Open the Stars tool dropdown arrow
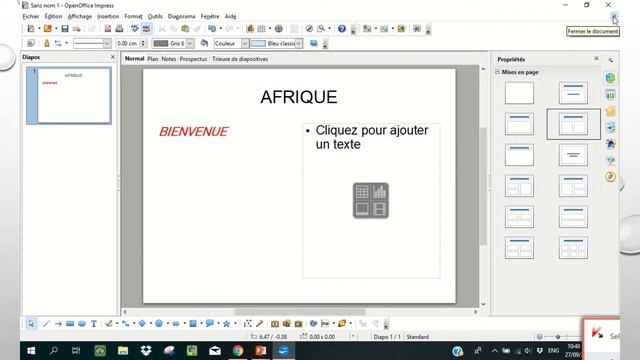Image resolution: width=640 pixels, height=360 pixels. (235, 324)
